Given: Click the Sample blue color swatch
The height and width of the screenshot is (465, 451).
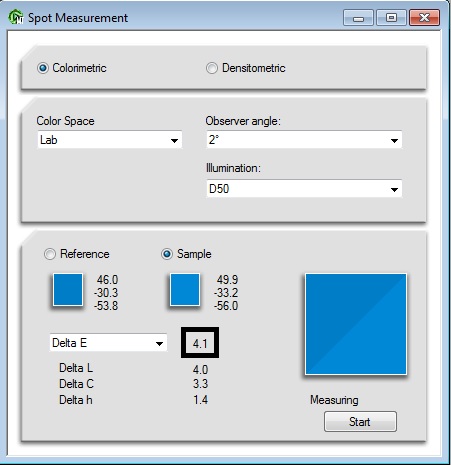Looking at the screenshot, I should click(185, 289).
